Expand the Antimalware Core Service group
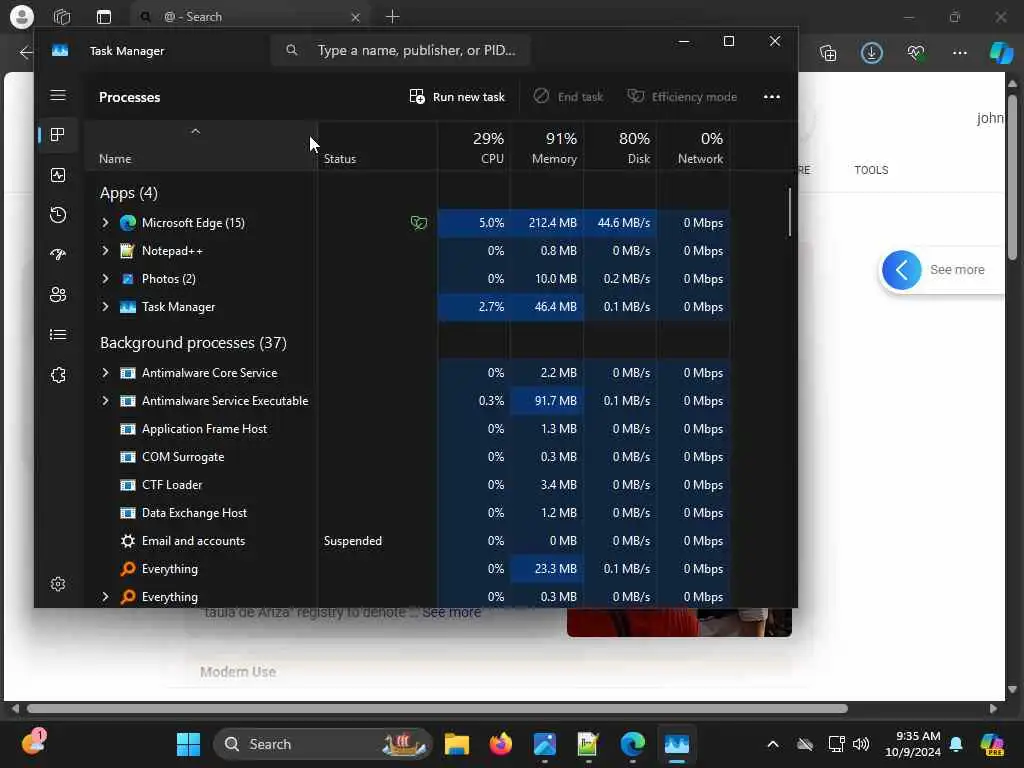The height and width of the screenshot is (768, 1024). [x=105, y=373]
